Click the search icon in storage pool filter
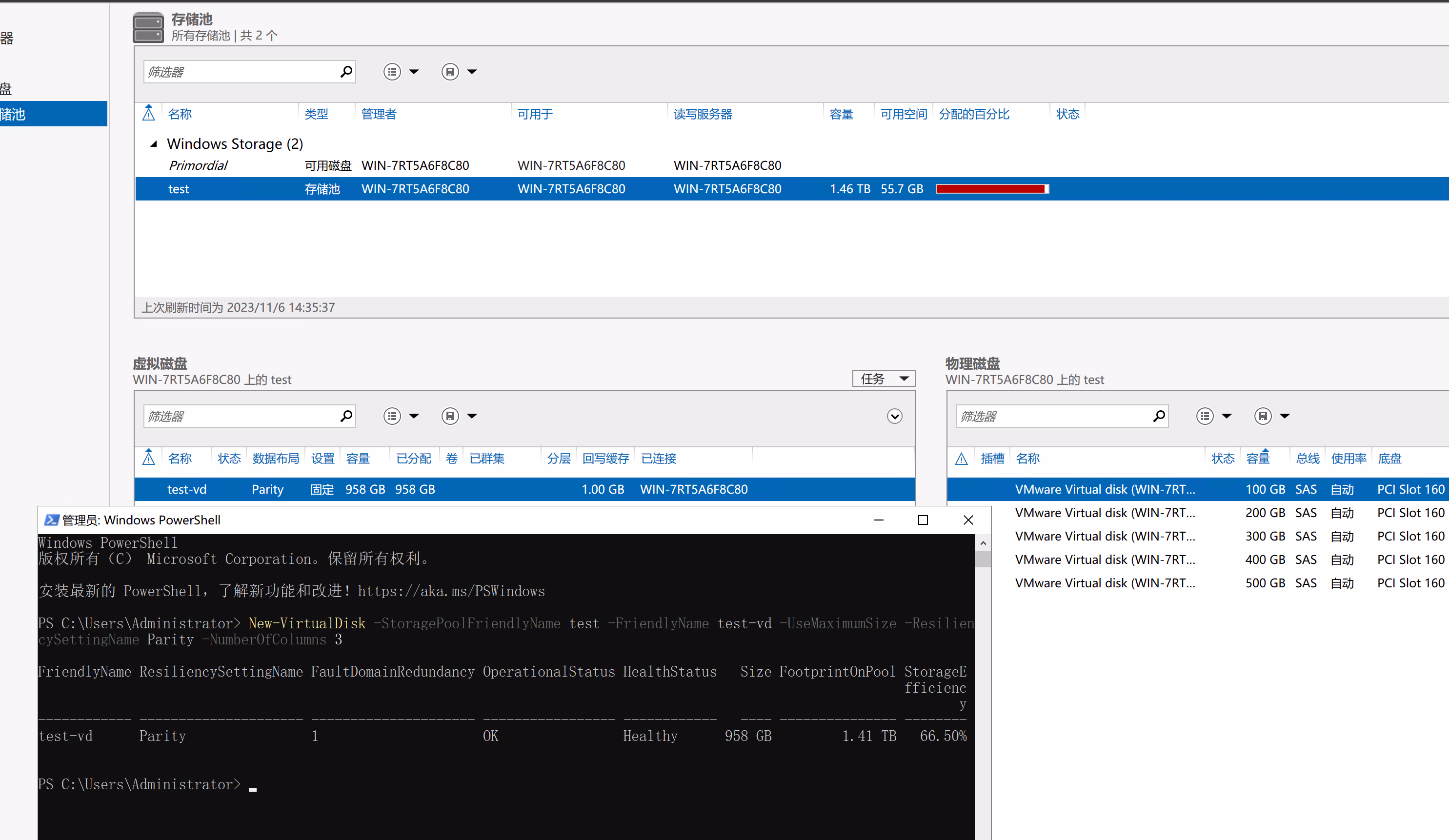1449x840 pixels. (345, 72)
